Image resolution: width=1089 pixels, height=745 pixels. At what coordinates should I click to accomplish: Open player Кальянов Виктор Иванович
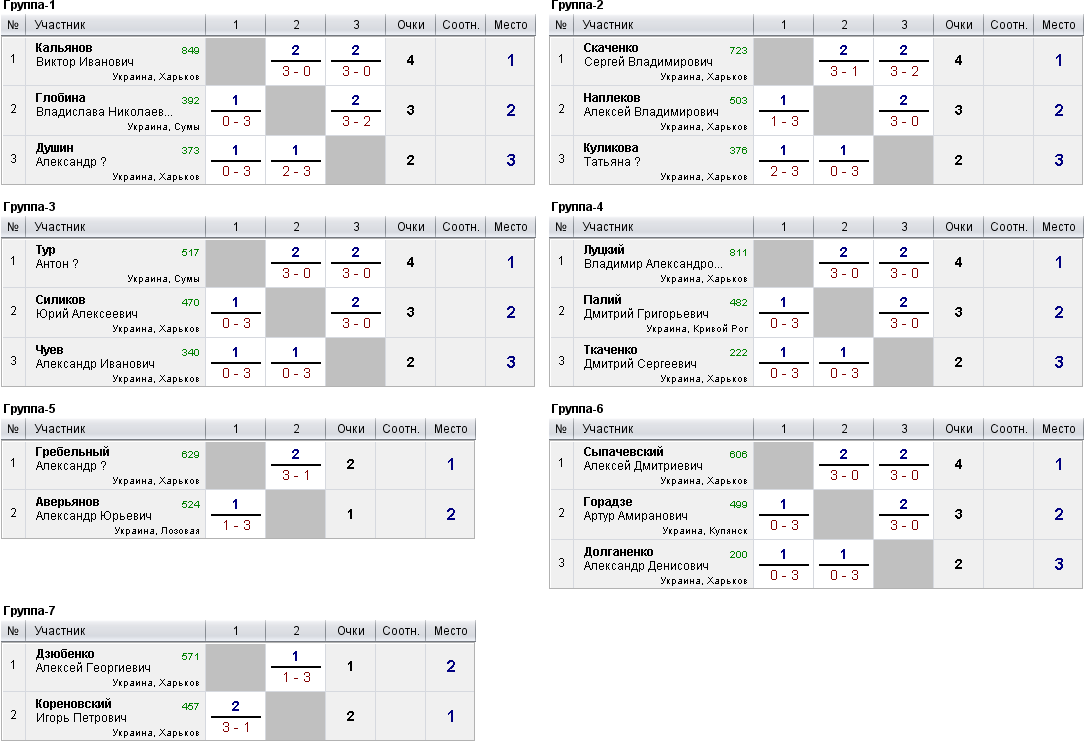tap(84, 55)
